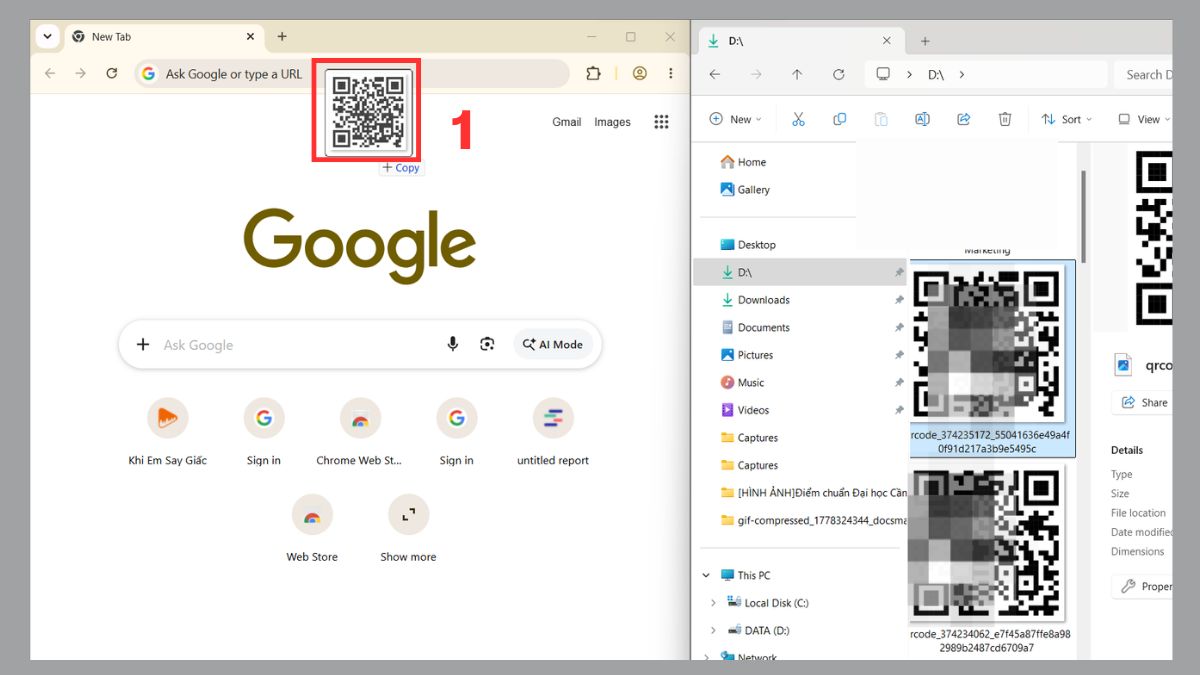Open the Chrome extensions puzzle icon
The width and height of the screenshot is (1200, 675).
click(593, 73)
